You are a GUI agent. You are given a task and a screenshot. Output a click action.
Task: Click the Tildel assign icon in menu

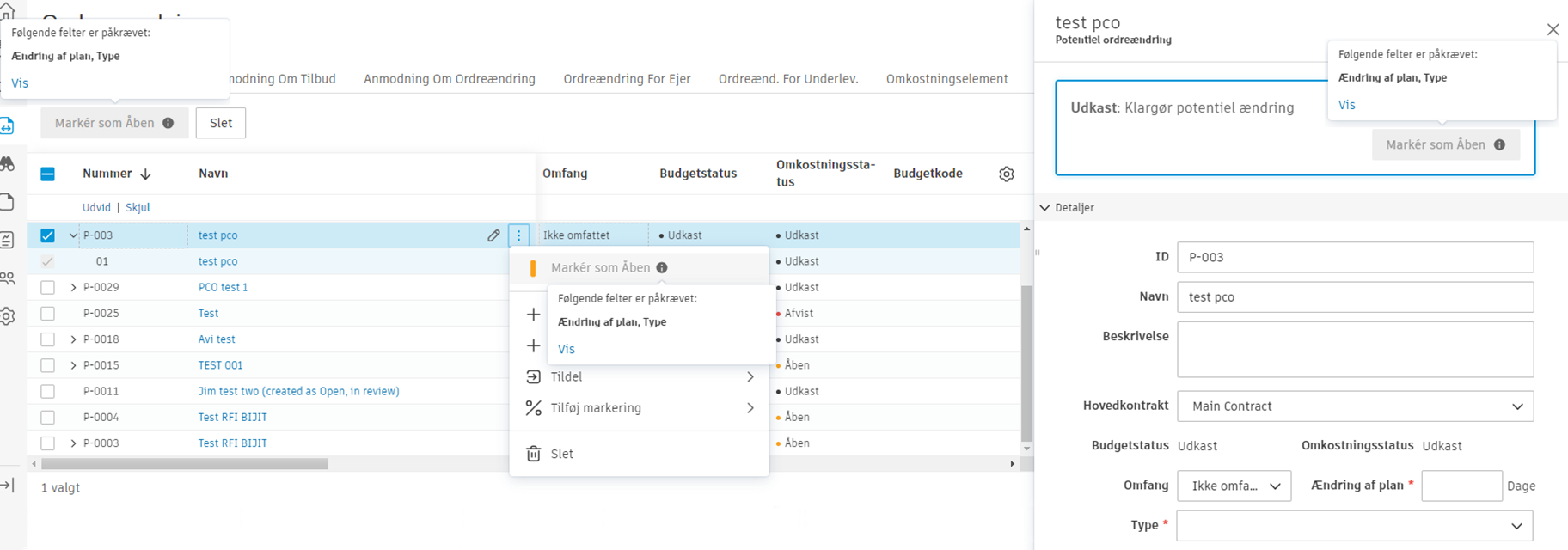point(534,377)
